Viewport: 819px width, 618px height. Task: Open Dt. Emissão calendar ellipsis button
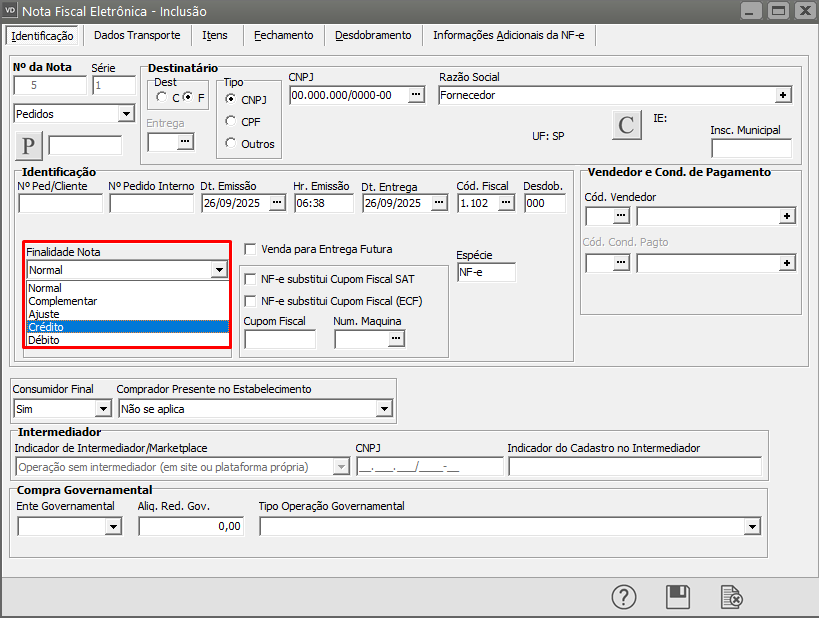(x=277, y=203)
